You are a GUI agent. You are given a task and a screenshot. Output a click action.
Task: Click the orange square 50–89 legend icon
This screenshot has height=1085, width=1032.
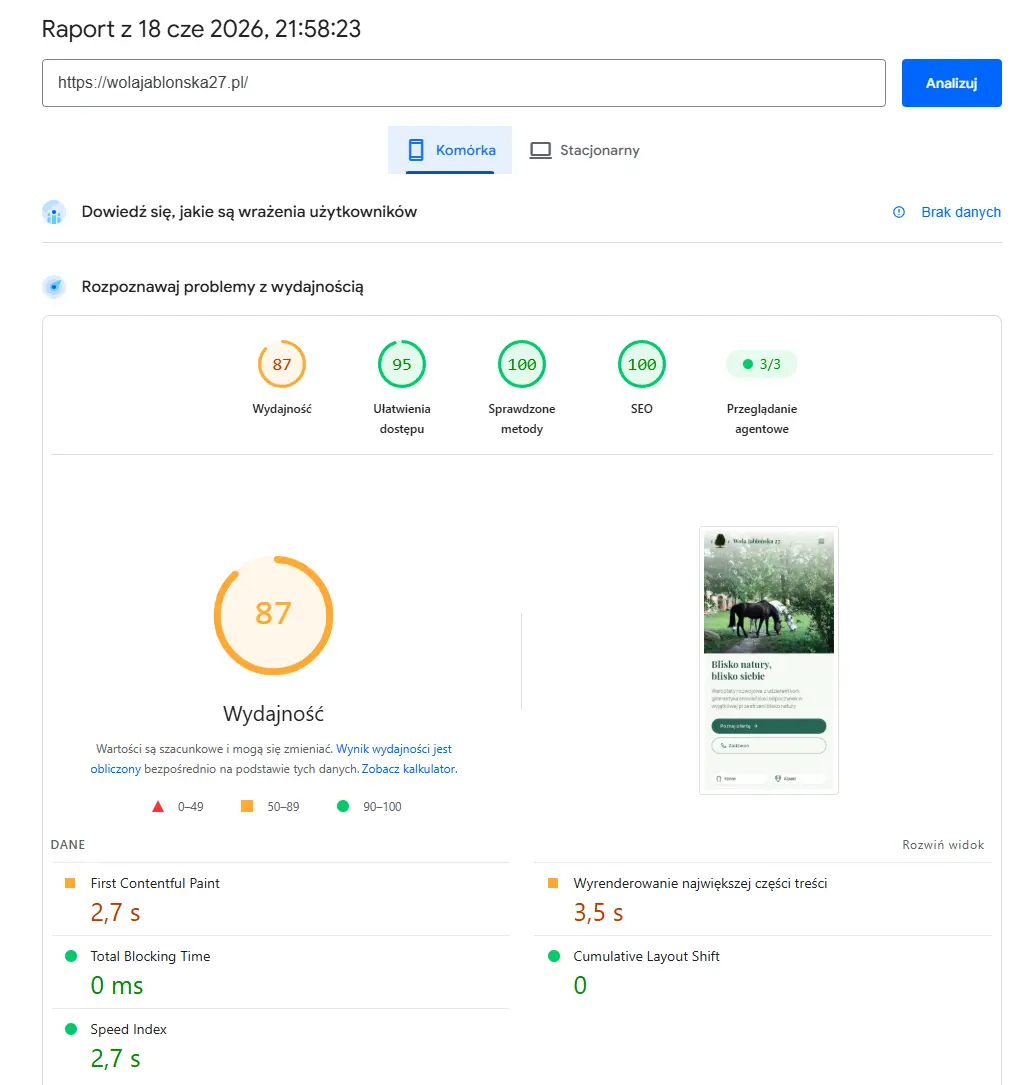point(246,806)
